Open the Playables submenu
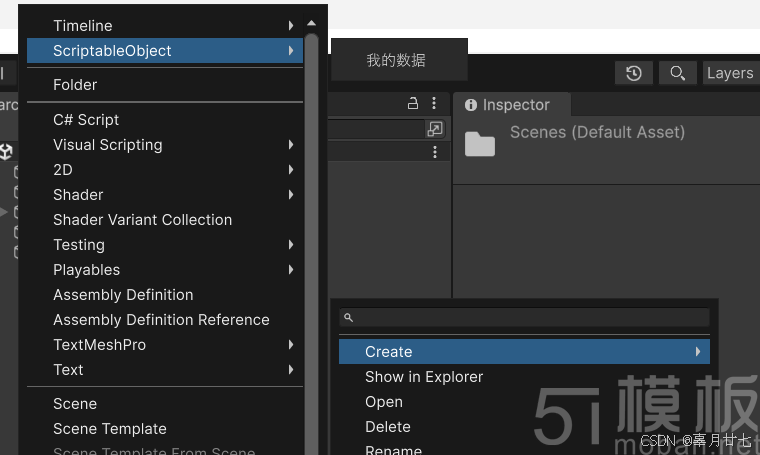 tap(165, 270)
